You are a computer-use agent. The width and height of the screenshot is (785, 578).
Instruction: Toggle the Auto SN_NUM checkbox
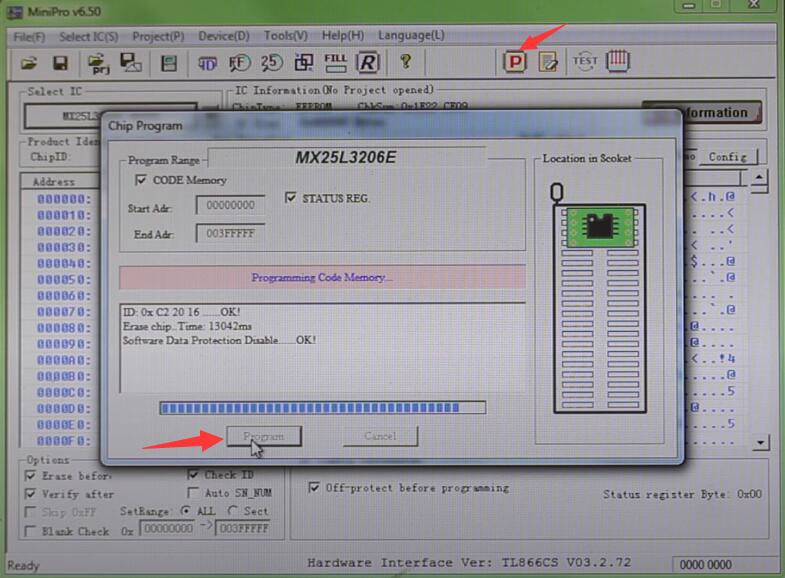point(193,493)
